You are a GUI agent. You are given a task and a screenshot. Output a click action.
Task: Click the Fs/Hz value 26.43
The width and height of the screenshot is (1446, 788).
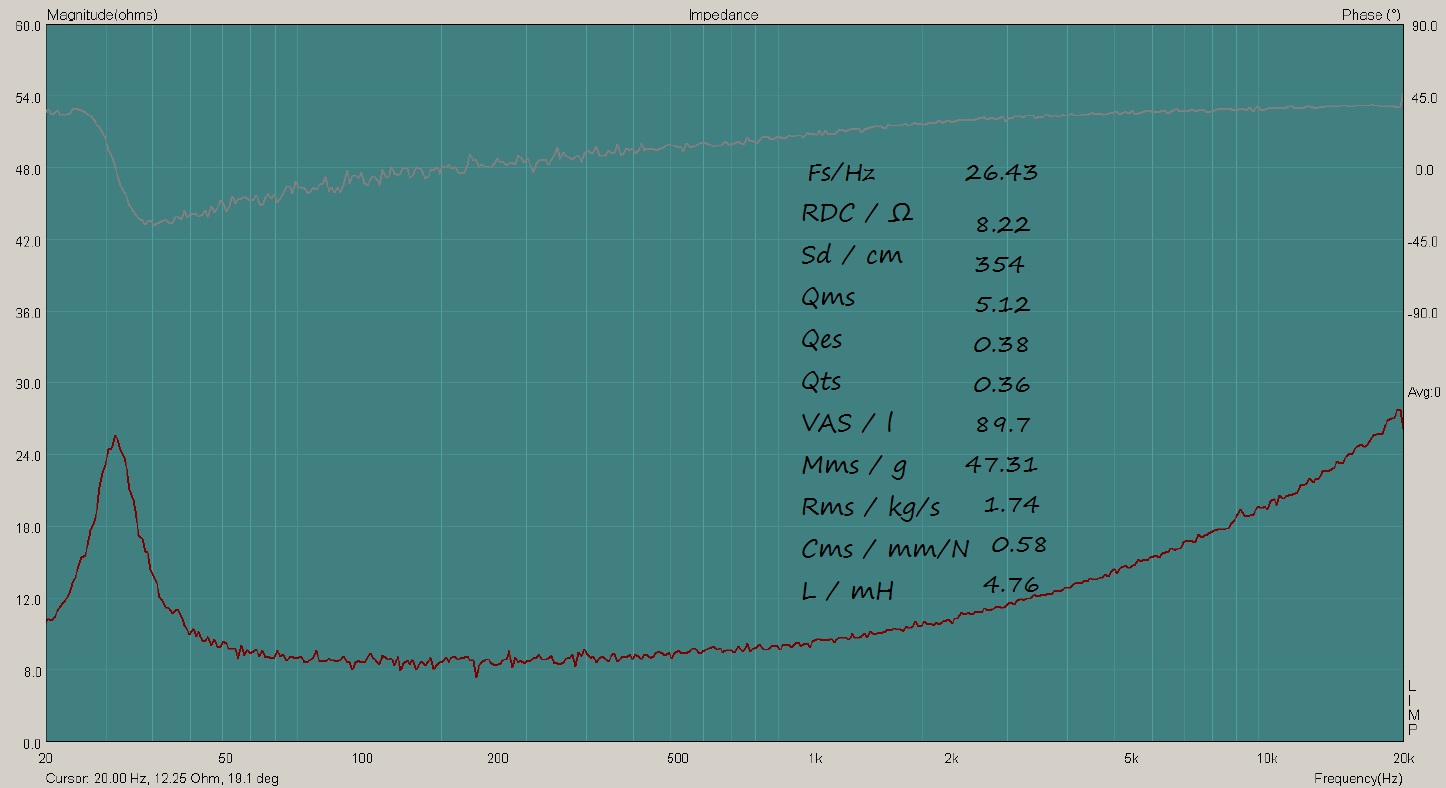pos(1001,173)
